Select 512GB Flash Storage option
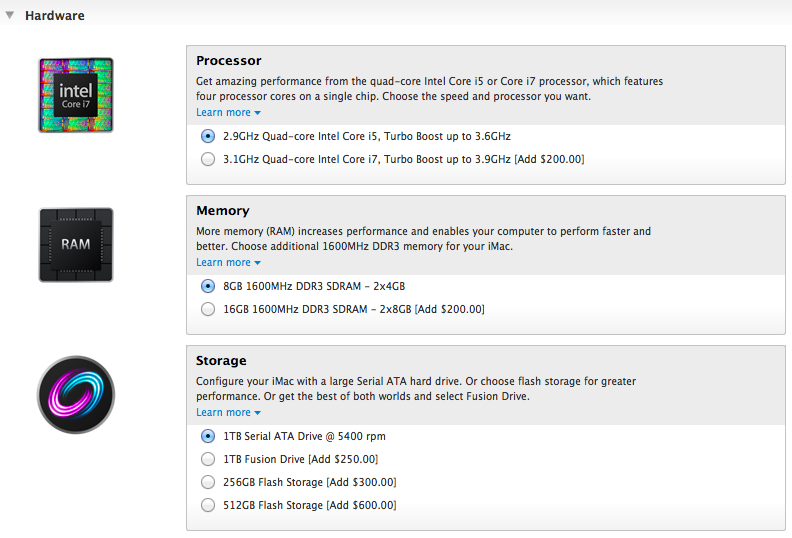This screenshot has width=792, height=538. coord(208,505)
